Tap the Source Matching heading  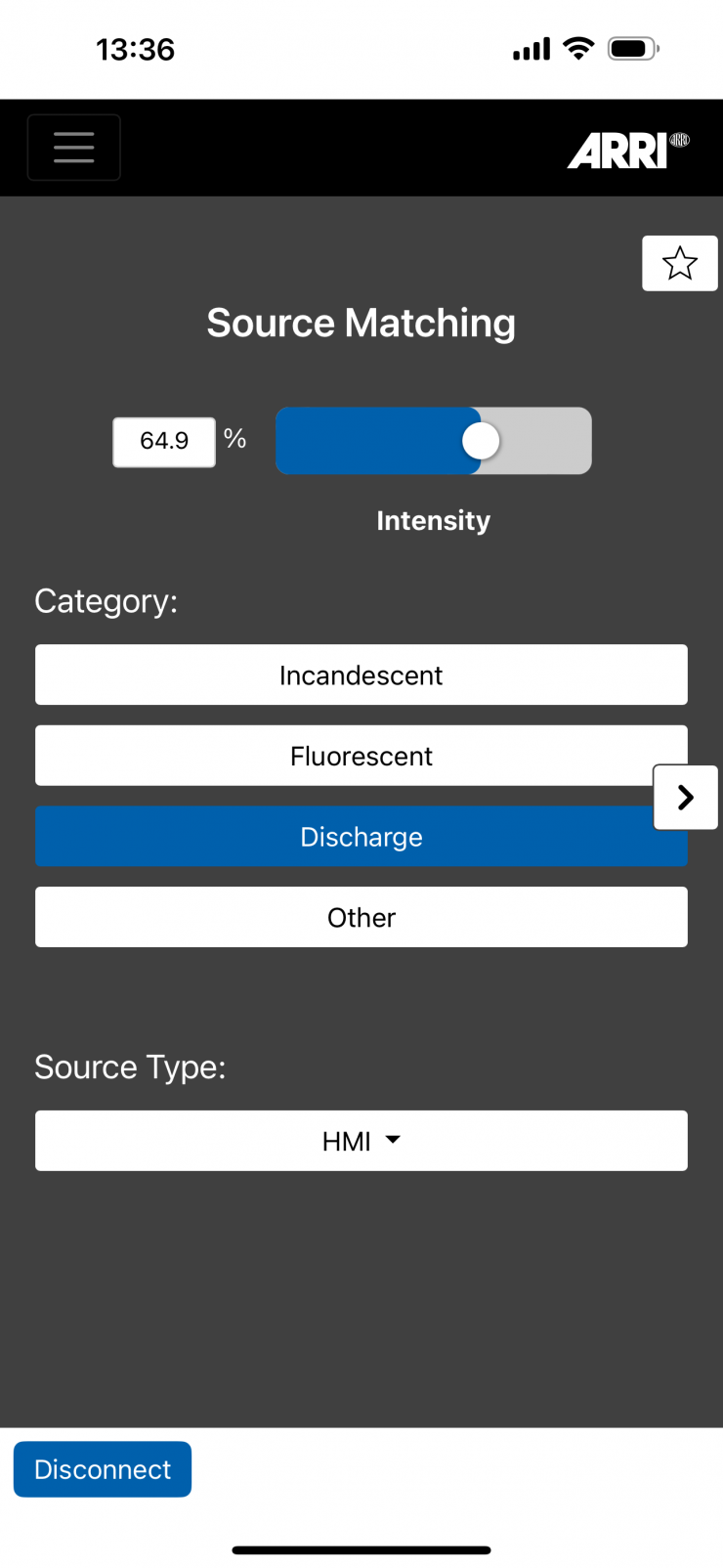pyautogui.click(x=361, y=324)
